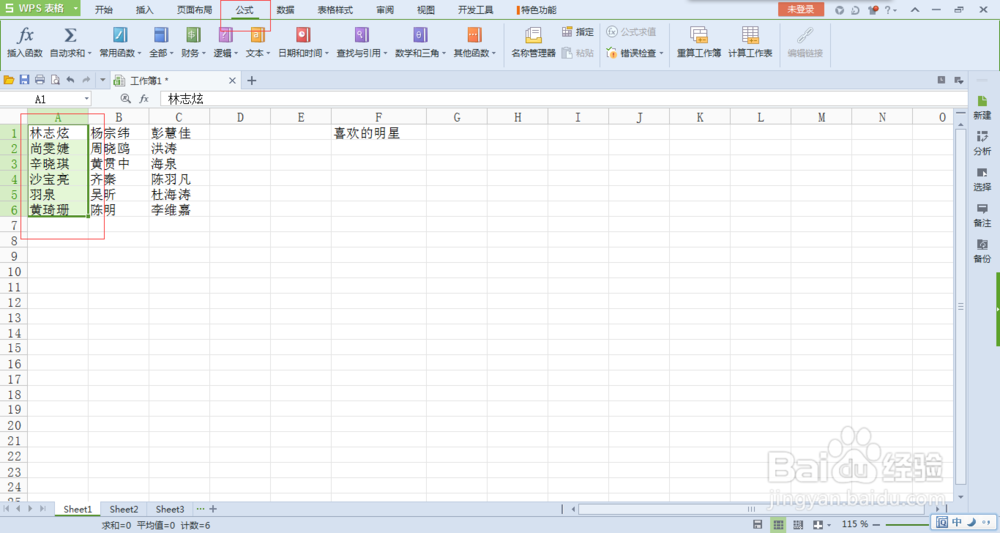
Task: Select column F header
Action: [x=379, y=117]
